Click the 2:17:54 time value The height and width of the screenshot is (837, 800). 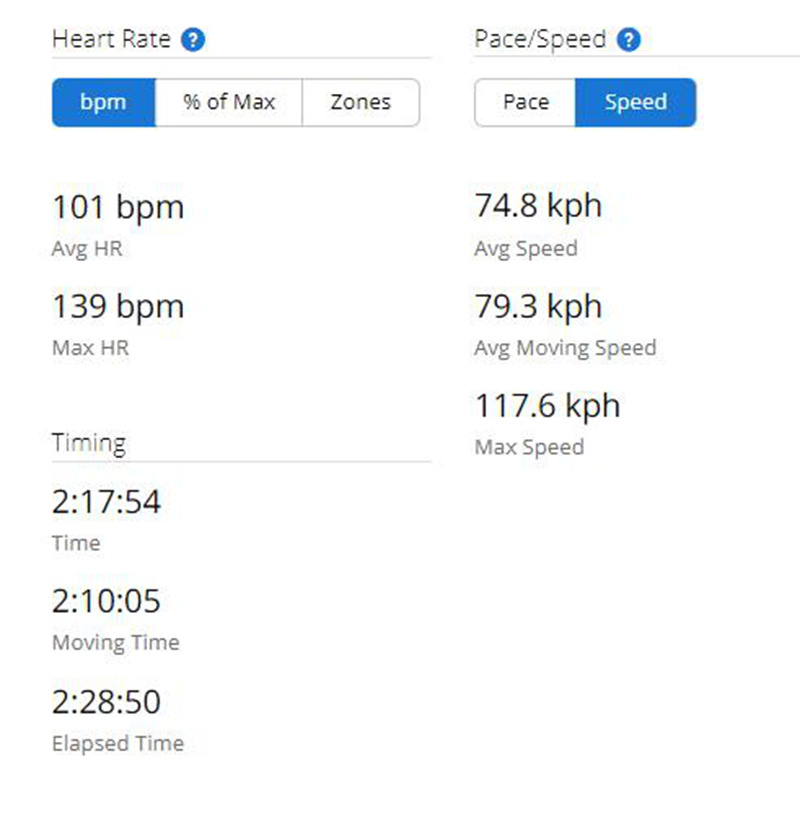[x=106, y=502]
